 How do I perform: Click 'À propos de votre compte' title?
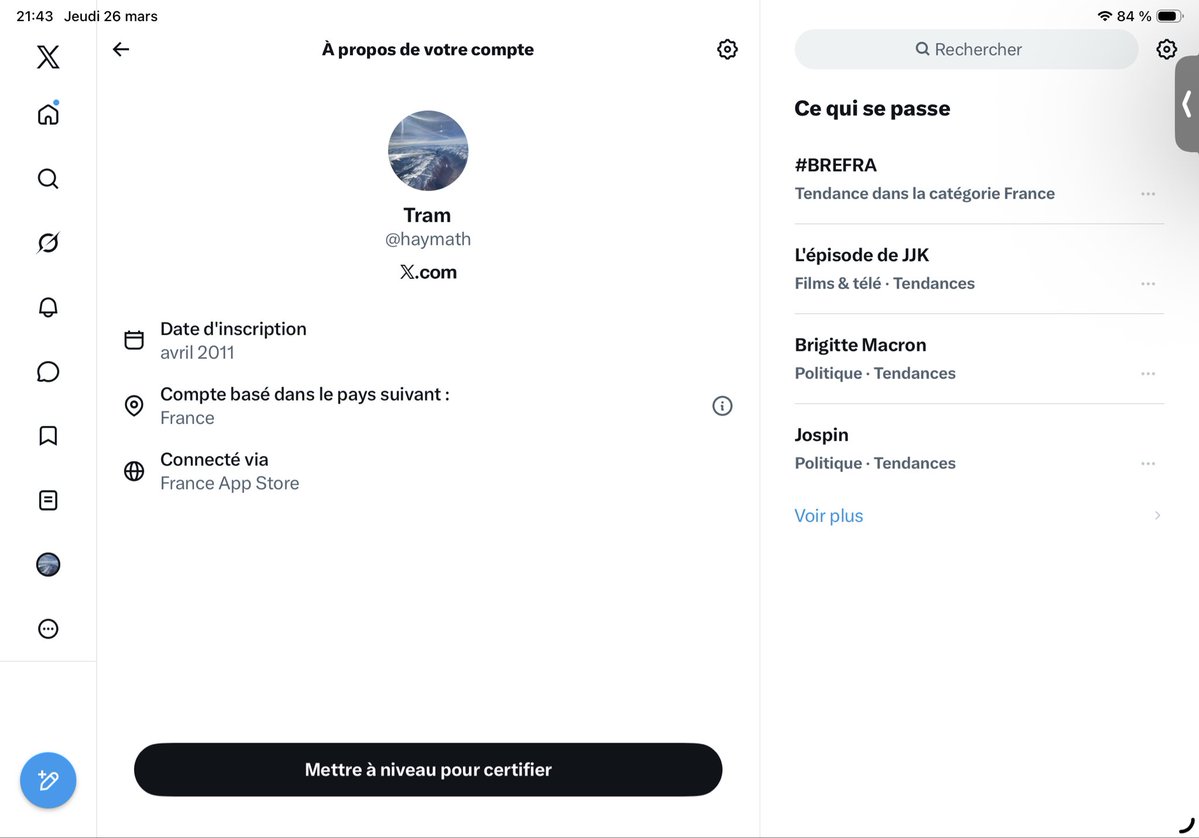428,49
